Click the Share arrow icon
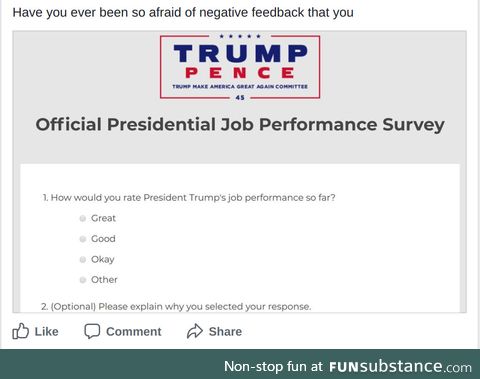The height and width of the screenshot is (379, 480). pos(195,331)
